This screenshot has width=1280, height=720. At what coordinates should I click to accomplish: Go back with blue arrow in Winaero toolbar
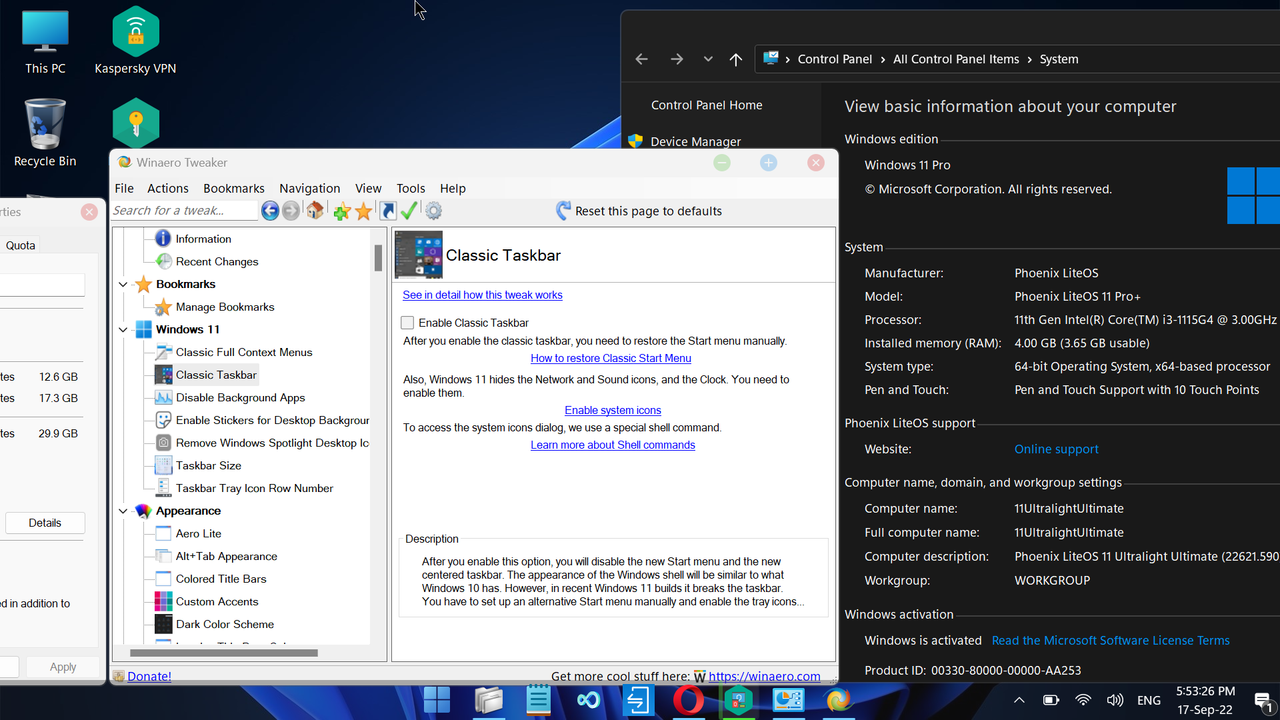270,211
